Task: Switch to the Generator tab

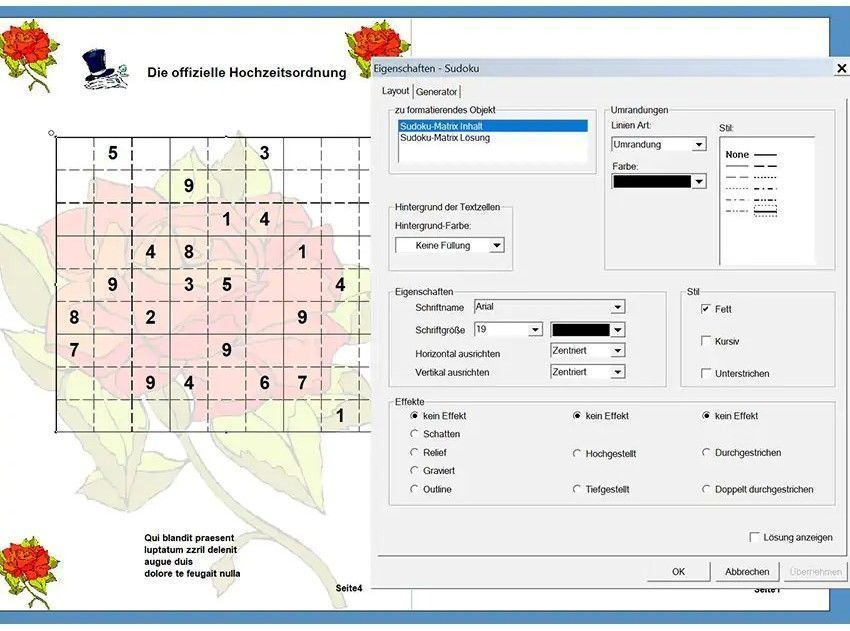Action: coord(436,91)
